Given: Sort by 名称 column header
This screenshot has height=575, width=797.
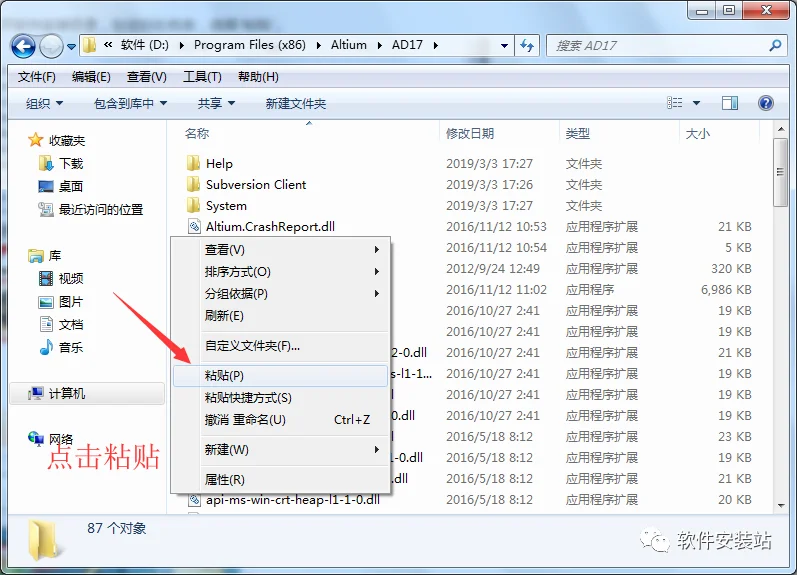Looking at the screenshot, I should [x=197, y=134].
